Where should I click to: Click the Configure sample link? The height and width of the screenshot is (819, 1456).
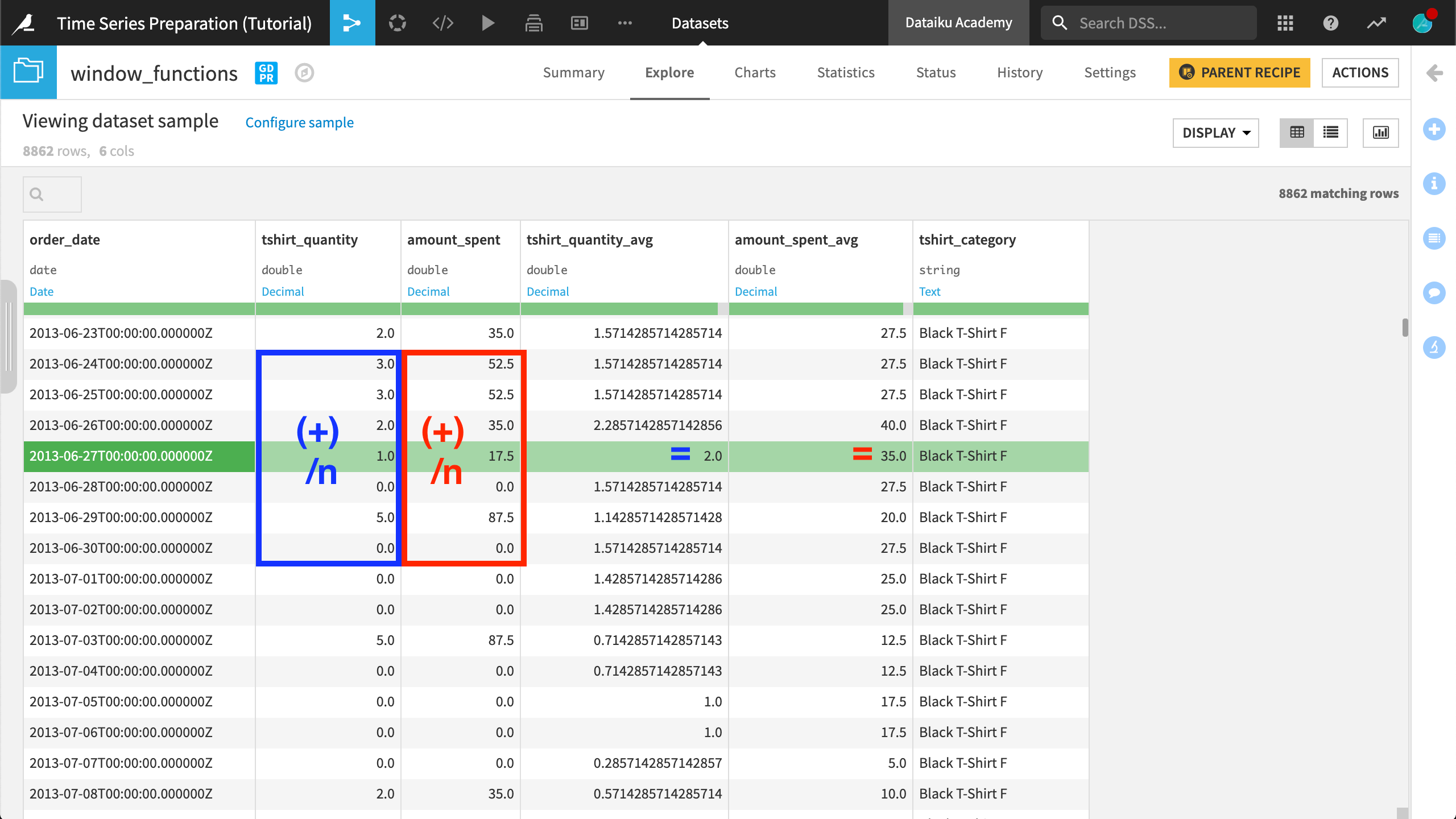tap(300, 122)
